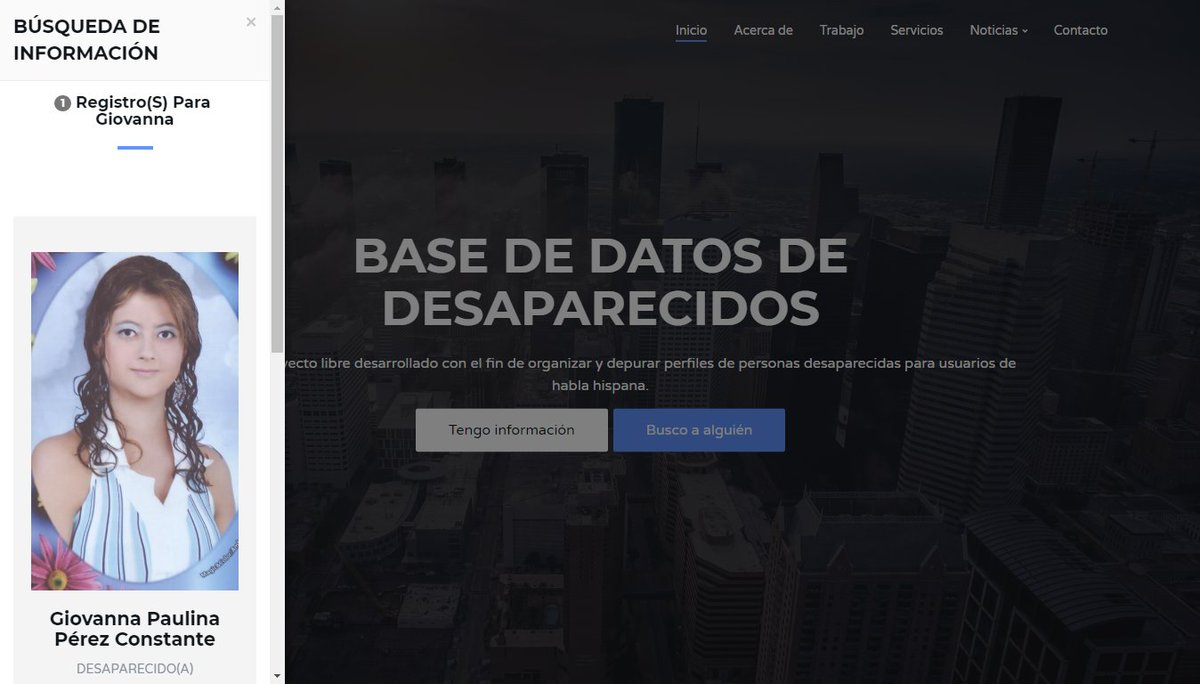
Task: Click the BASE DE DATOS DE DESAPARECIDOS headline
Action: point(600,283)
